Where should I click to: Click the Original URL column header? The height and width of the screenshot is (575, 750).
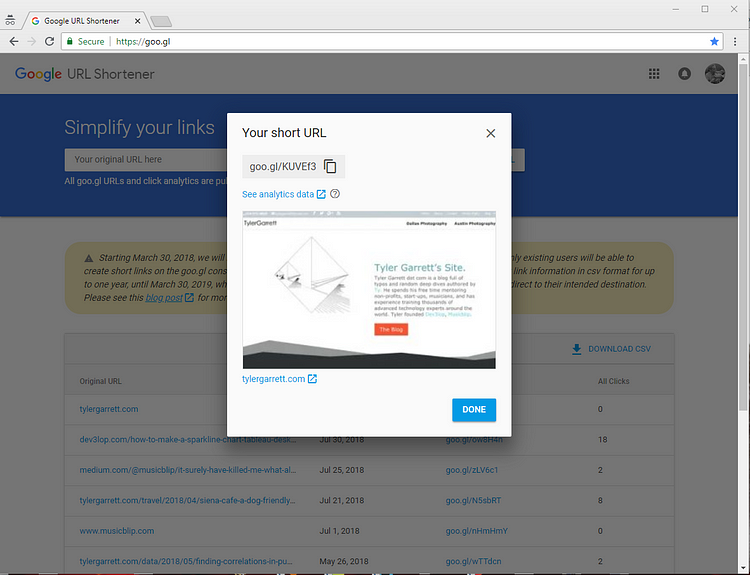(x=100, y=381)
